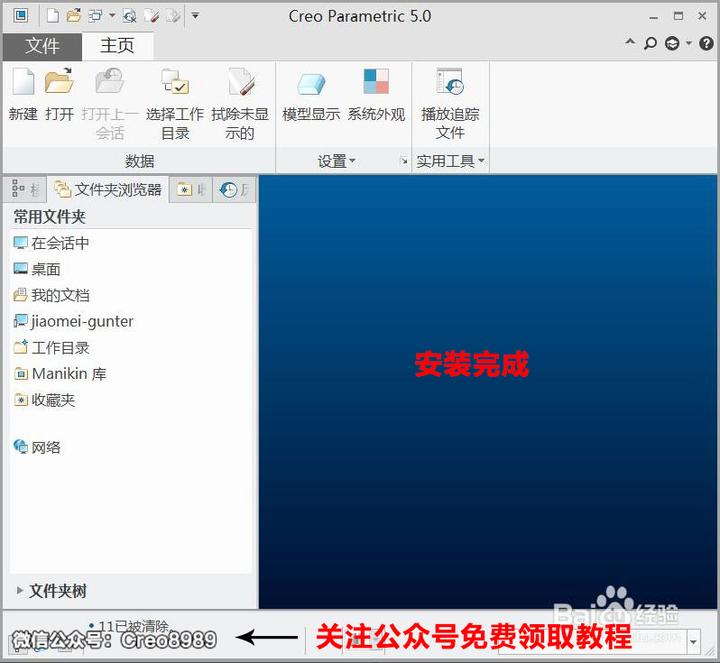Open 我的文档 folder entry
Viewport: 720px width, 663px height.
51,295
